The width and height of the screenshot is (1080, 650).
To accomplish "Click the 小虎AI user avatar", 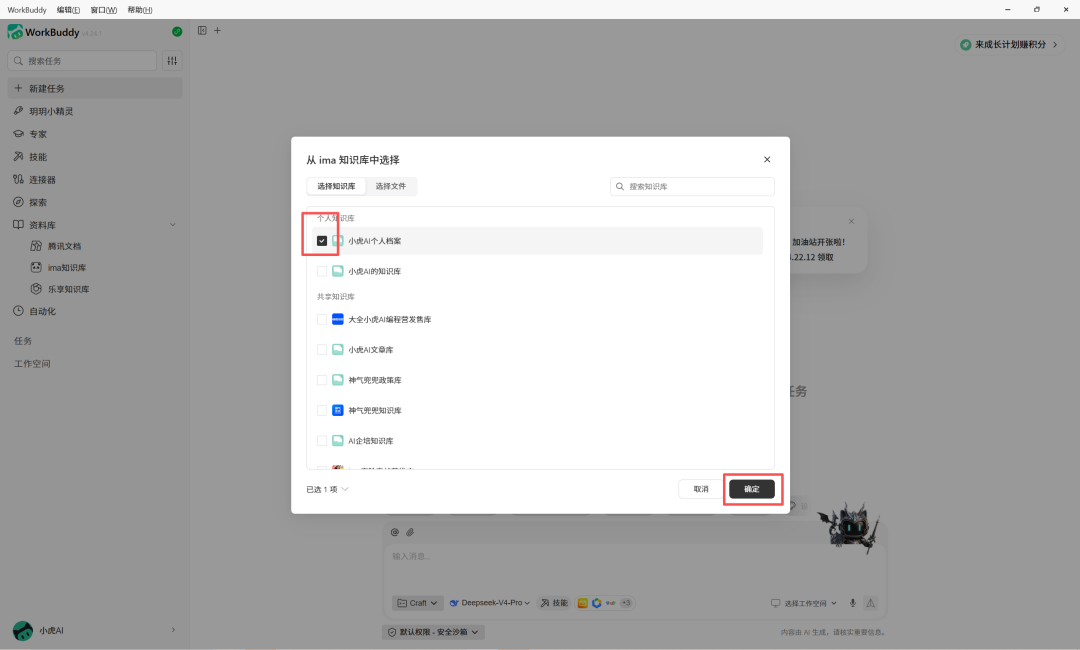I will (23, 630).
